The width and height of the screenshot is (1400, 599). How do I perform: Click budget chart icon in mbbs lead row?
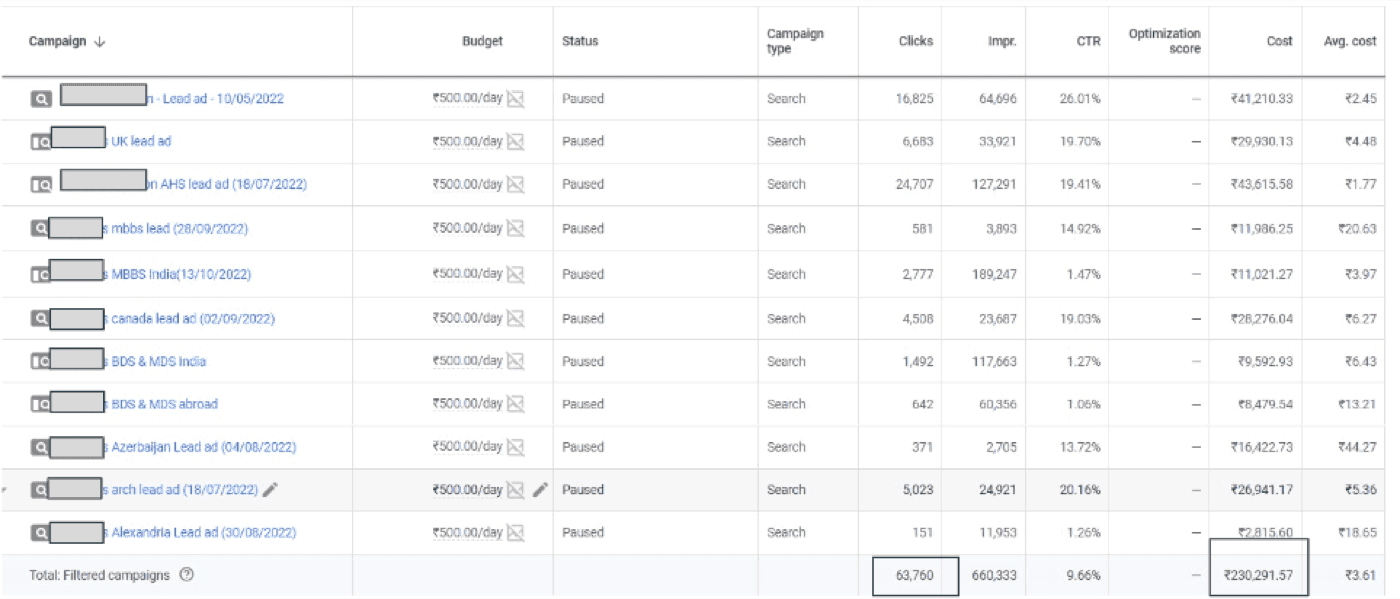pos(515,228)
